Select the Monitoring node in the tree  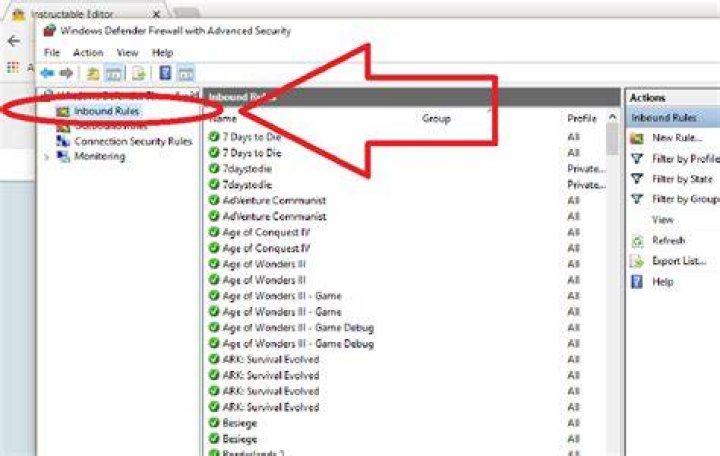(x=100, y=157)
